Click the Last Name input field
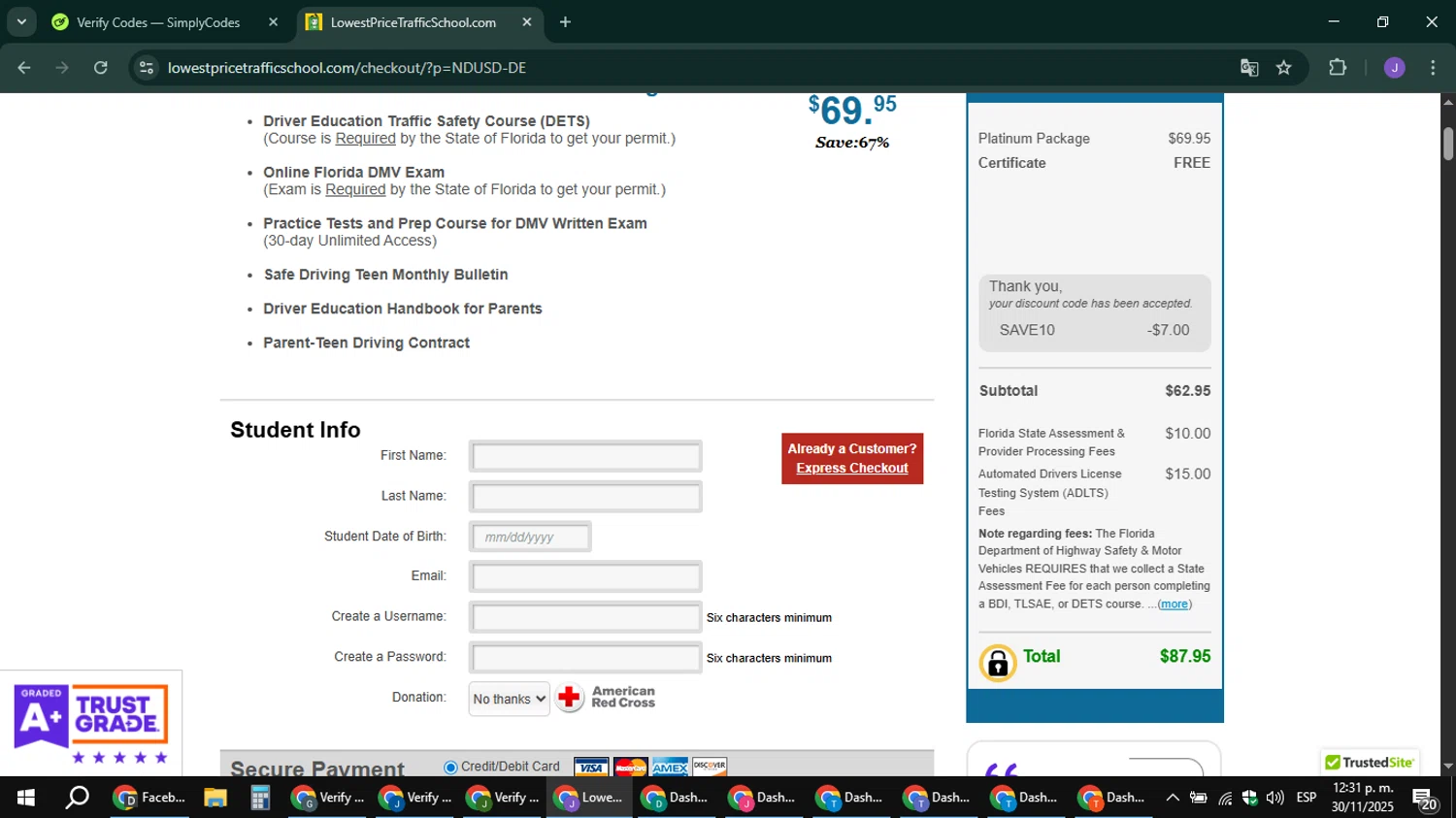This screenshot has width=1456, height=818. click(x=585, y=497)
